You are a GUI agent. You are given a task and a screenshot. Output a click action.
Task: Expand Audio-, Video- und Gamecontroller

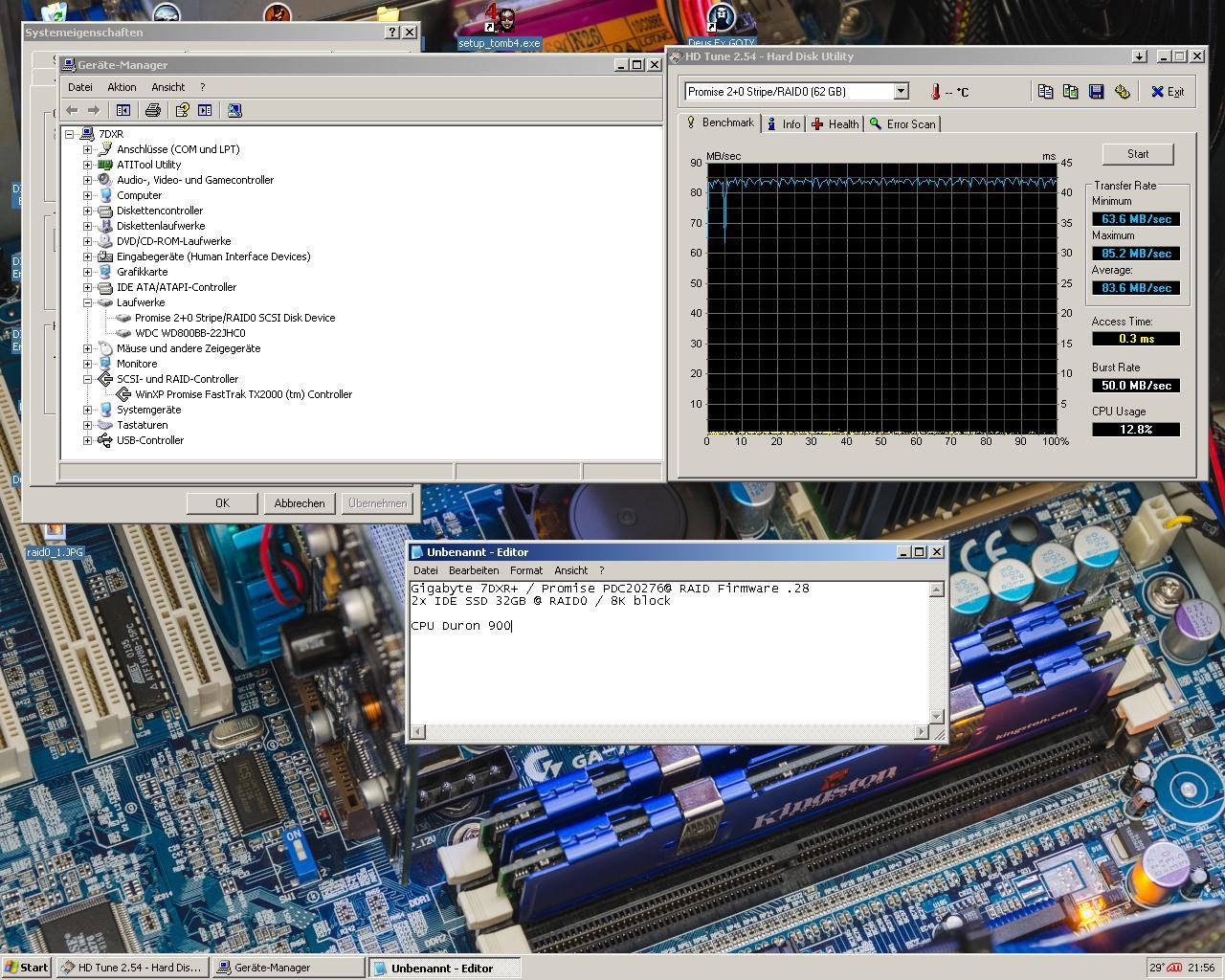pyautogui.click(x=87, y=180)
